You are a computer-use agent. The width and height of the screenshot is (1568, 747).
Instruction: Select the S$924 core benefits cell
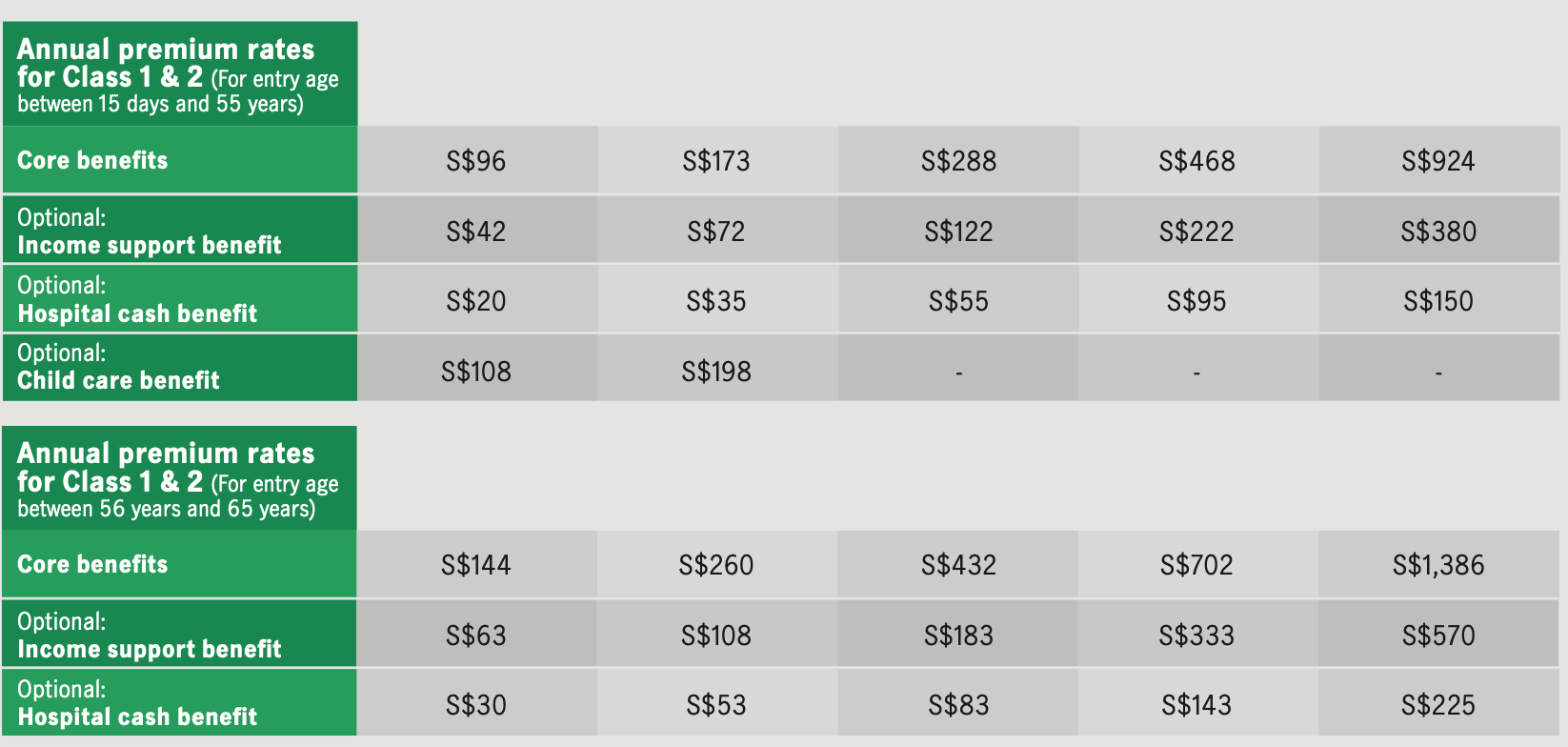point(1437,161)
